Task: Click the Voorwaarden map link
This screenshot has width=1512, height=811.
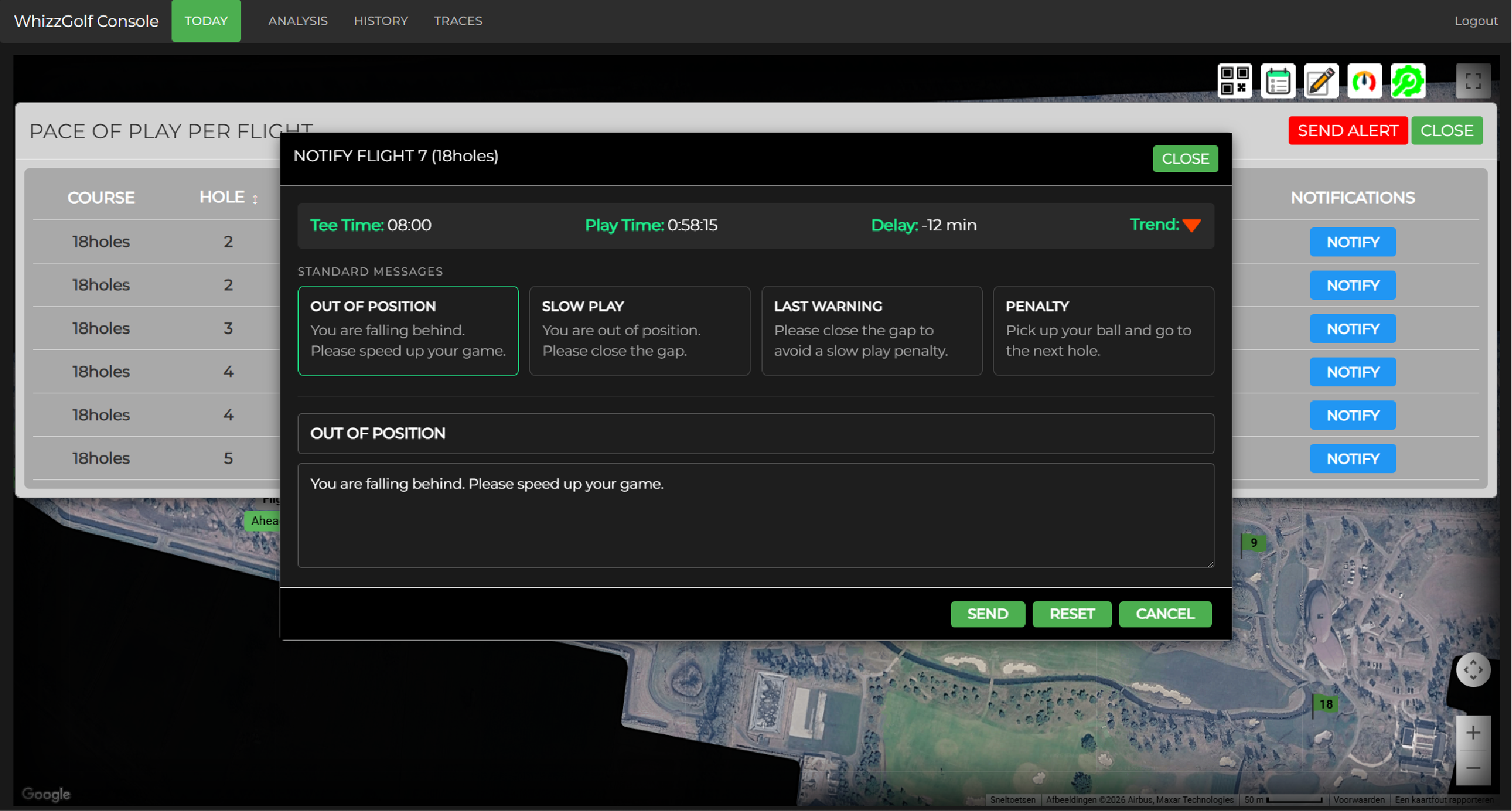Action: point(1359,799)
